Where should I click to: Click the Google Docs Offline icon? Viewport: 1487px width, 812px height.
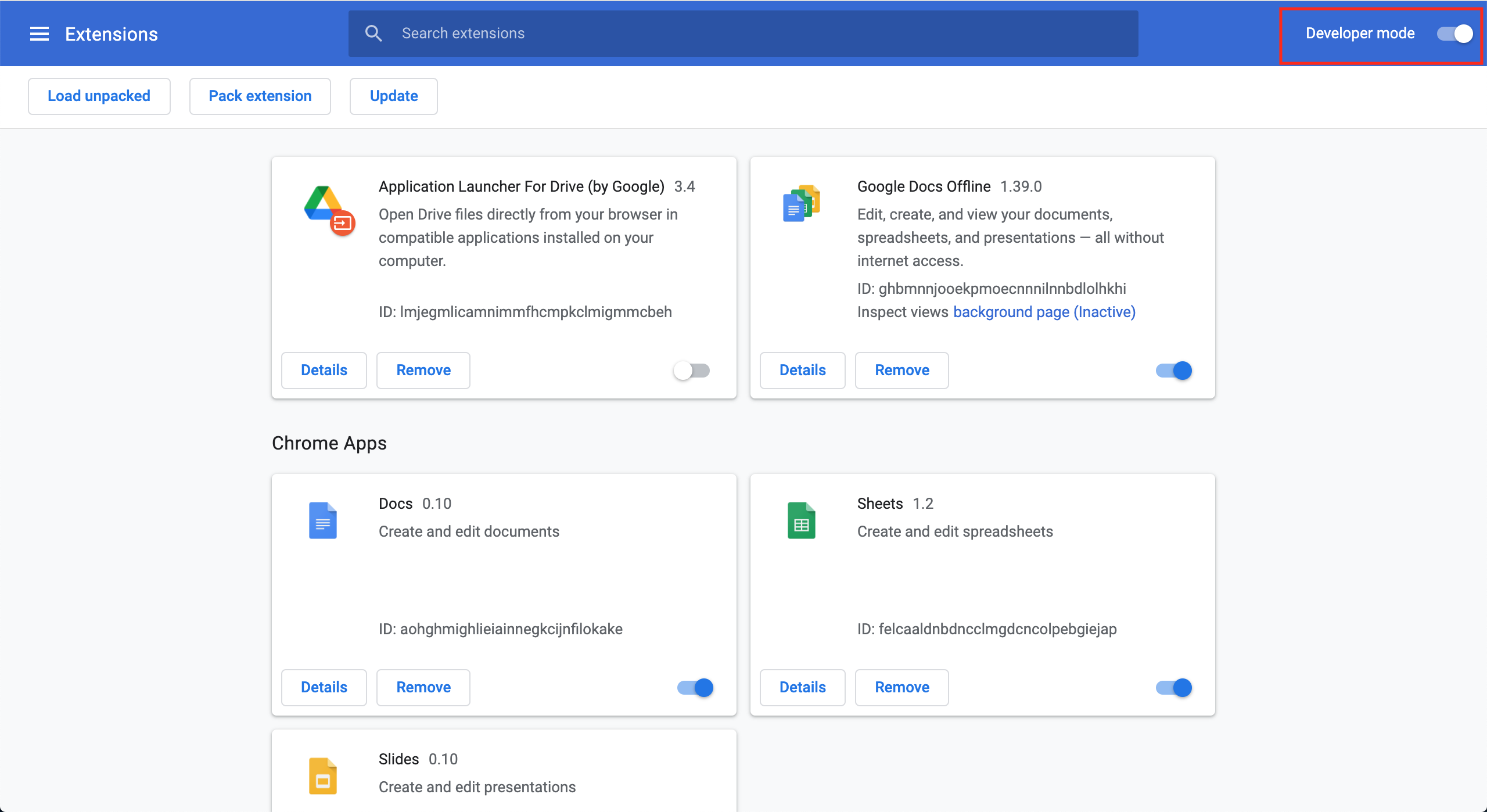pyautogui.click(x=802, y=203)
